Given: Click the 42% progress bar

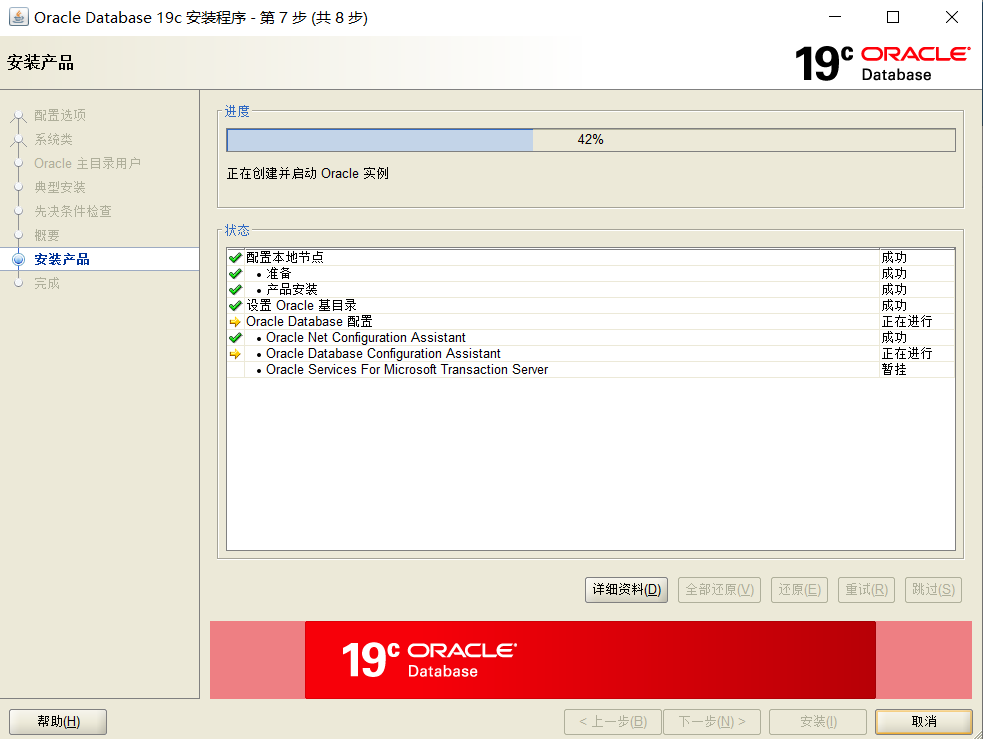Looking at the screenshot, I should pos(591,140).
